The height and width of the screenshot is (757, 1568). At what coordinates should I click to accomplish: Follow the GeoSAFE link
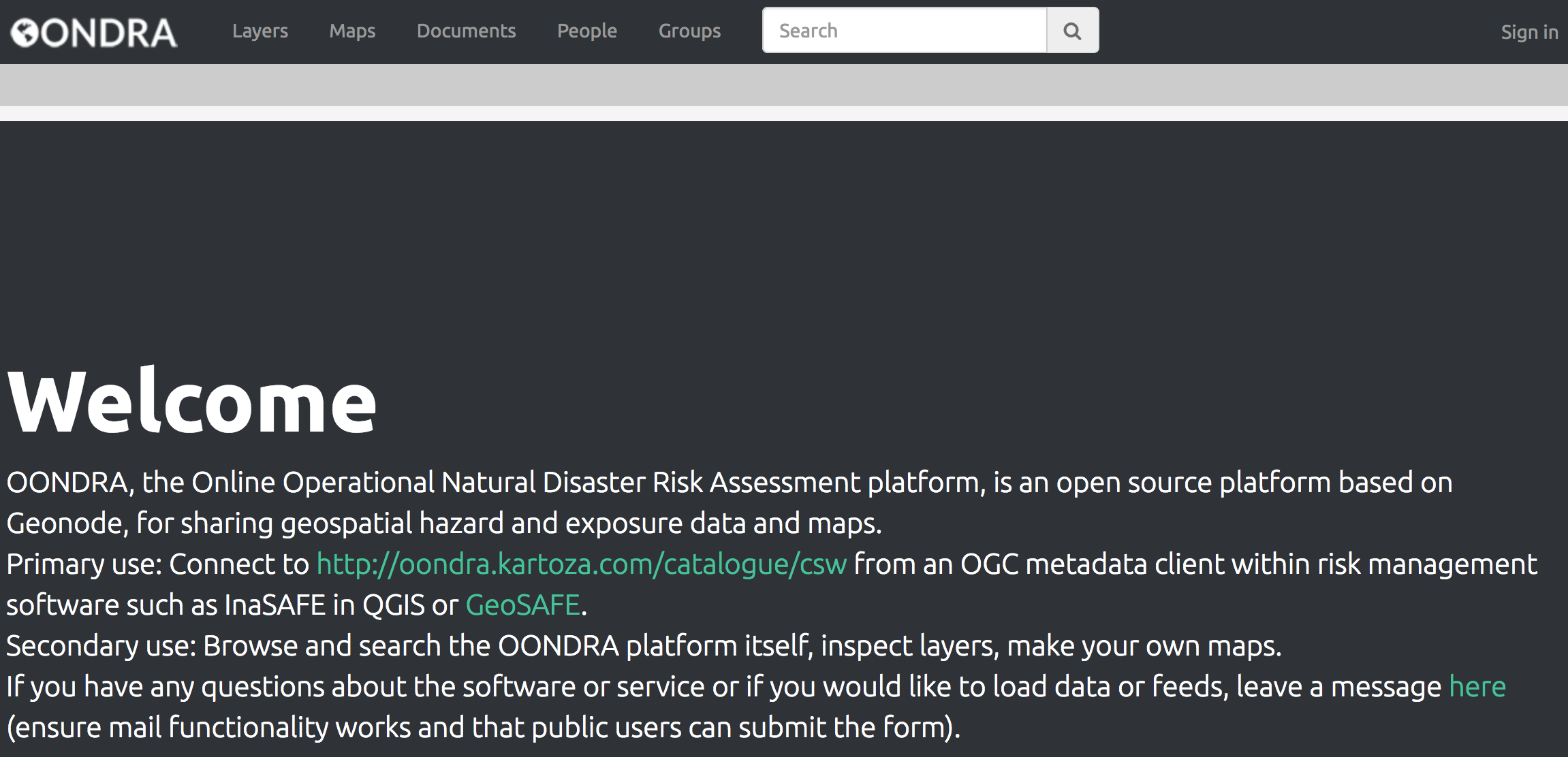click(x=522, y=605)
